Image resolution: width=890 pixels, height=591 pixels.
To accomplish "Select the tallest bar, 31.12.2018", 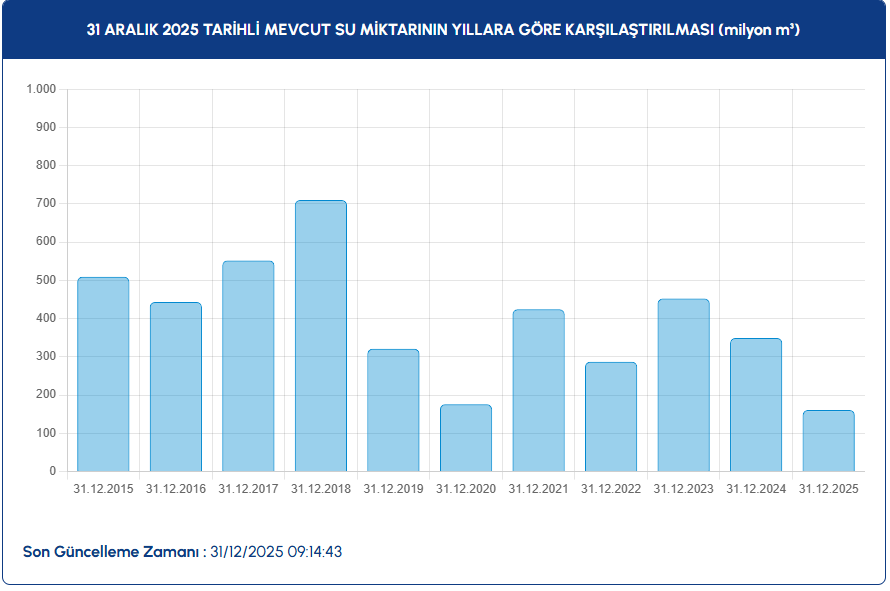I will [321, 336].
